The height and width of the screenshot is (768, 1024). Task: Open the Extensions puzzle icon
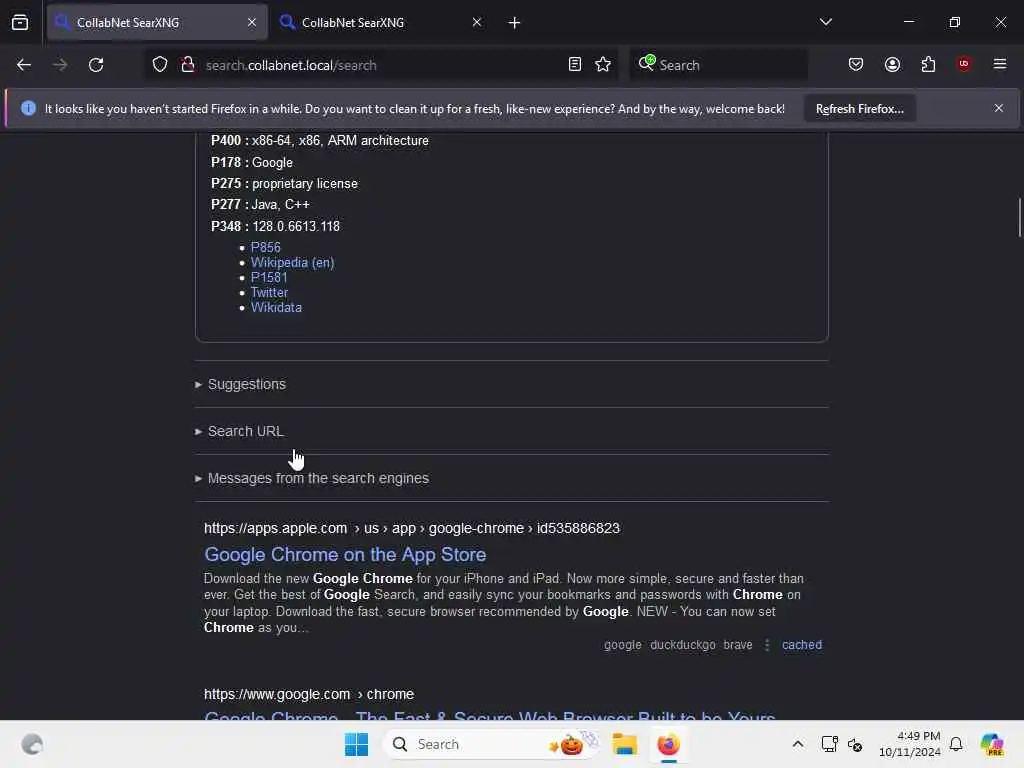tap(928, 65)
